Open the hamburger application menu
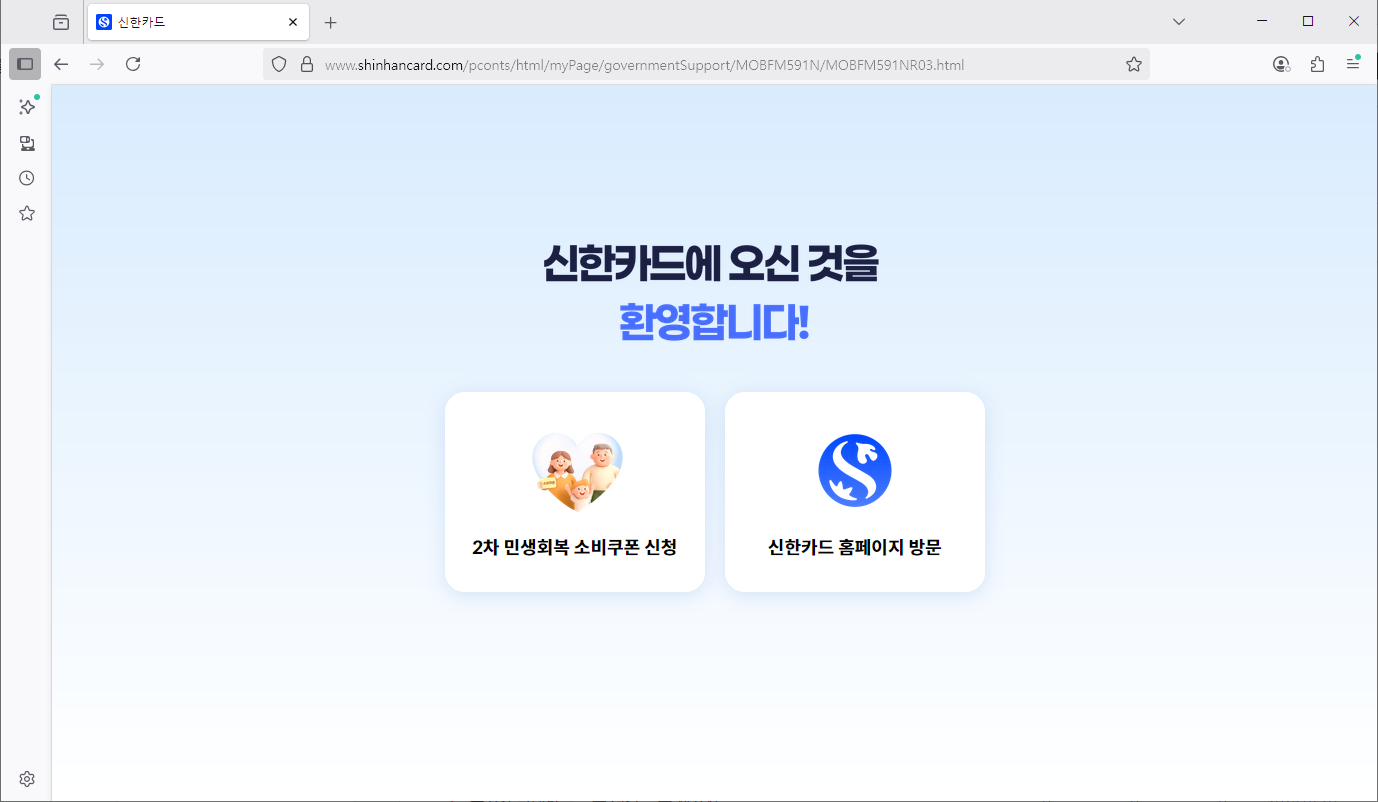The width and height of the screenshot is (1378, 802). pos(1353,63)
